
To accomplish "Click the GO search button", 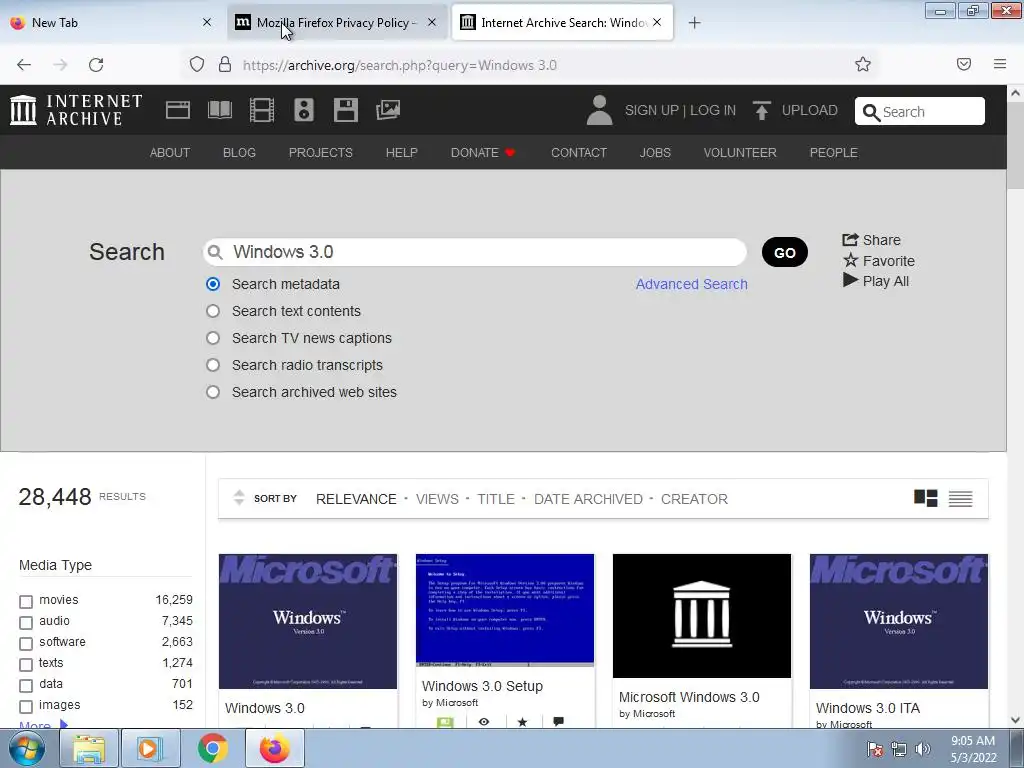I will 784,252.
